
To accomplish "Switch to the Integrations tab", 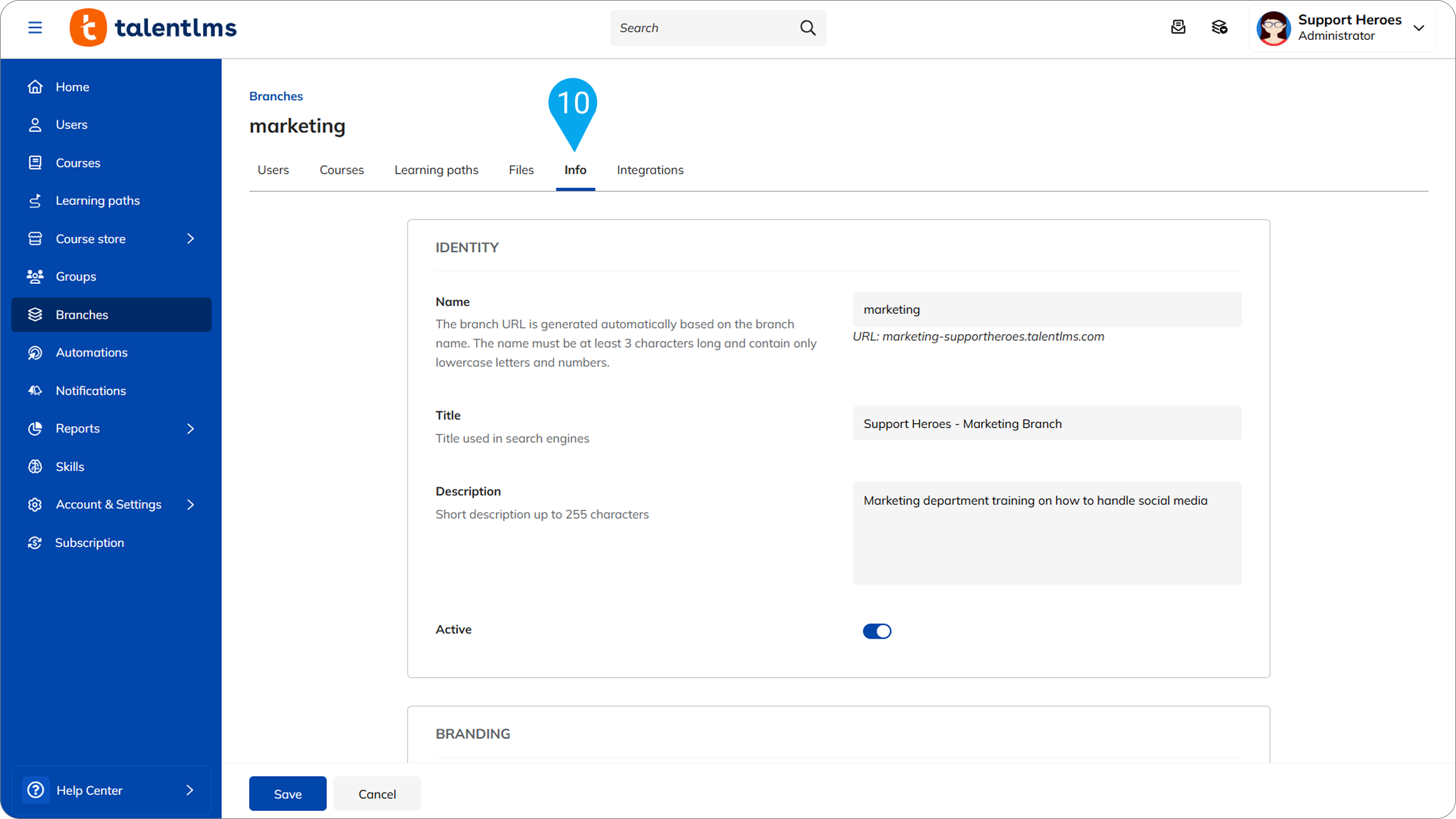I will tap(650, 169).
